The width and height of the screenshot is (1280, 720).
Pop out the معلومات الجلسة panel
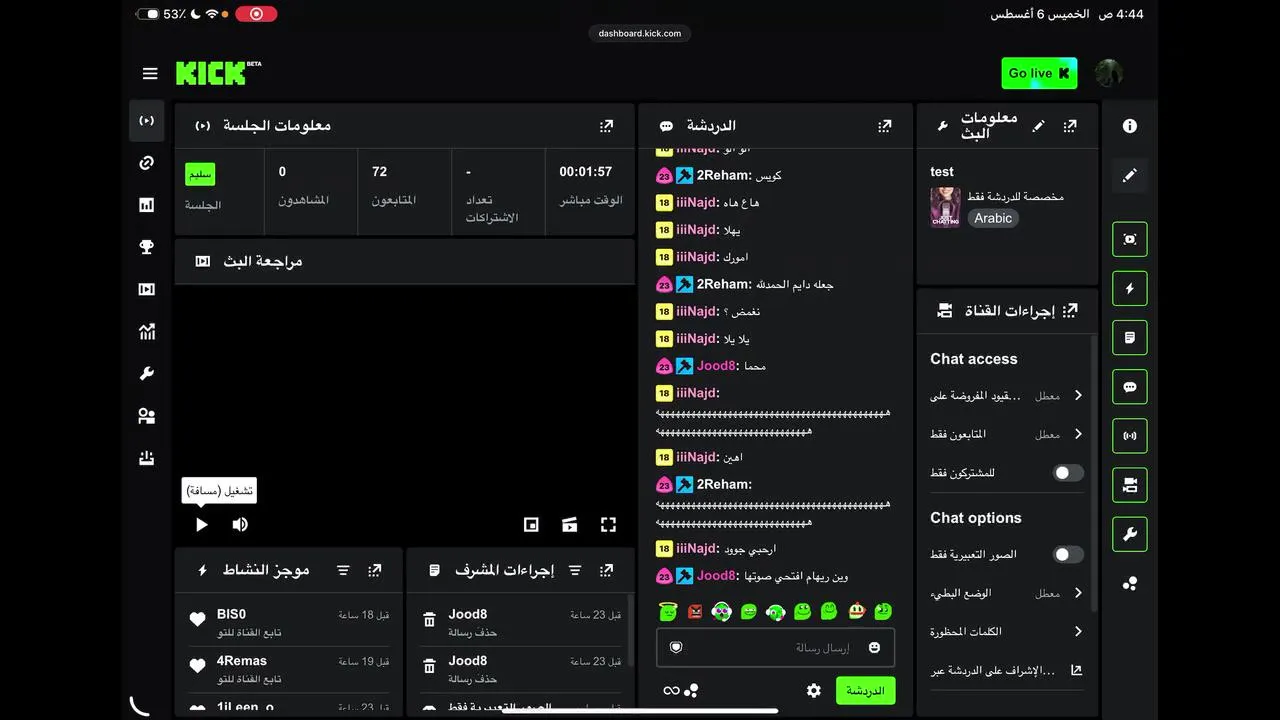pyautogui.click(x=606, y=126)
